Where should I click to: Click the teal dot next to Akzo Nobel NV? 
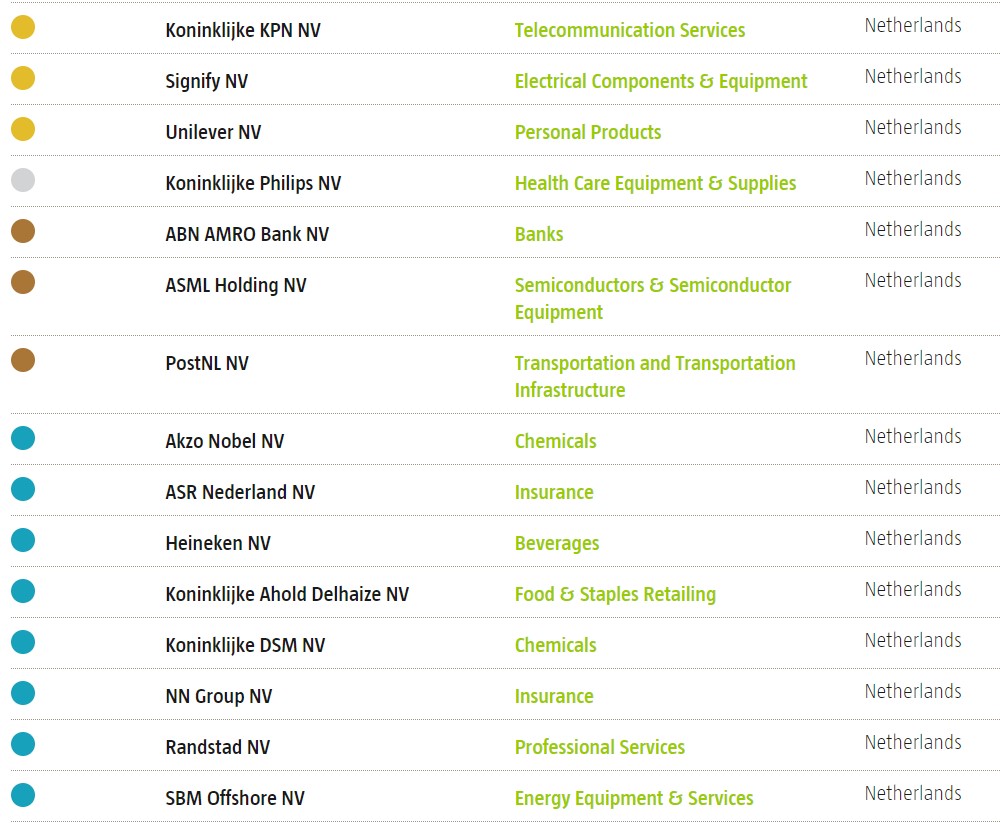point(23,438)
